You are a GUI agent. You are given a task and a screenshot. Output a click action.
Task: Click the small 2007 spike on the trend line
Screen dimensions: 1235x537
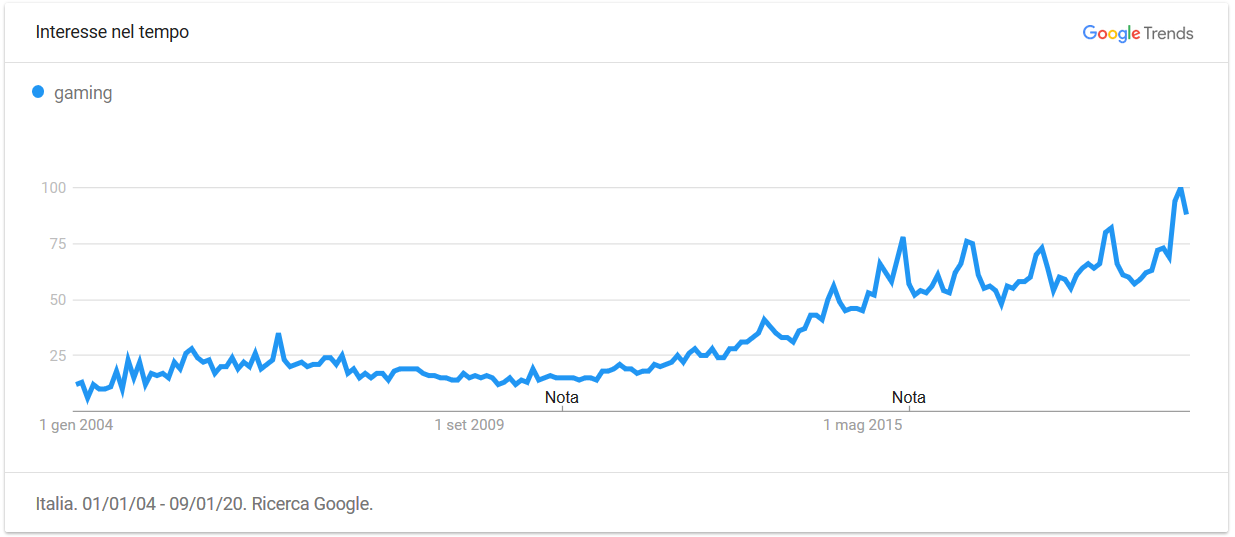tap(278, 335)
